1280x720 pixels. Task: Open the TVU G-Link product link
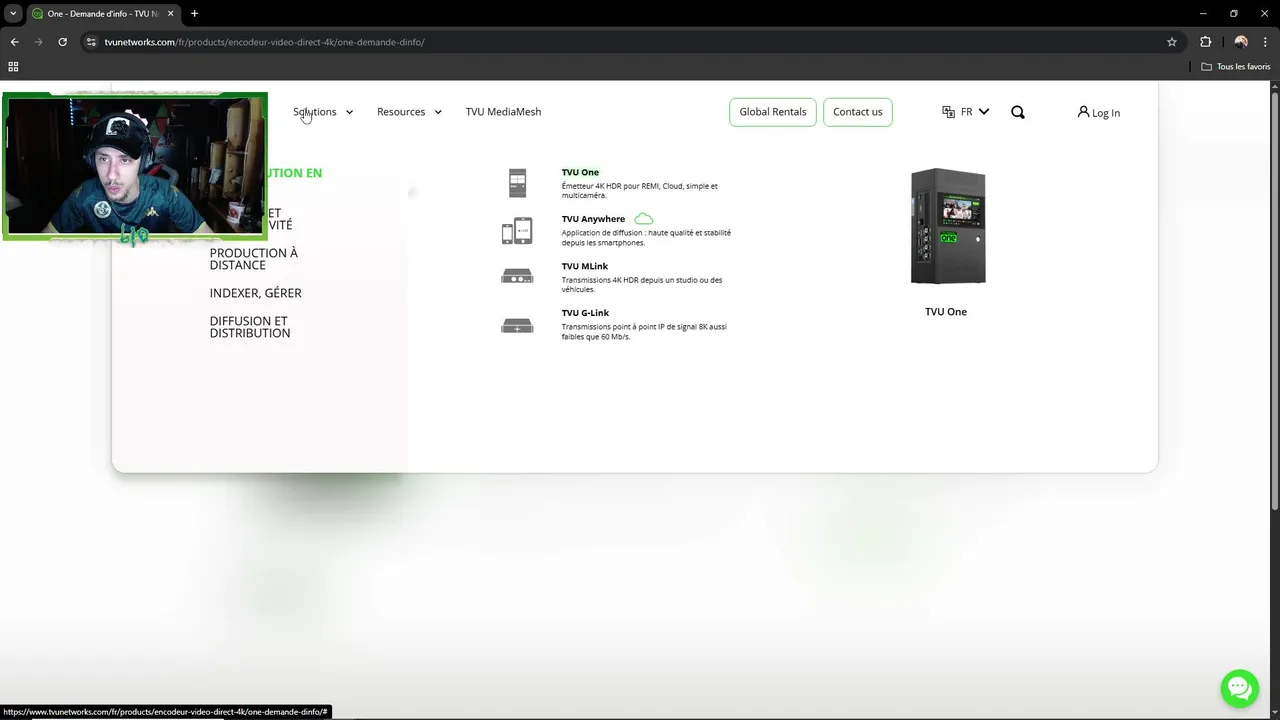point(585,313)
